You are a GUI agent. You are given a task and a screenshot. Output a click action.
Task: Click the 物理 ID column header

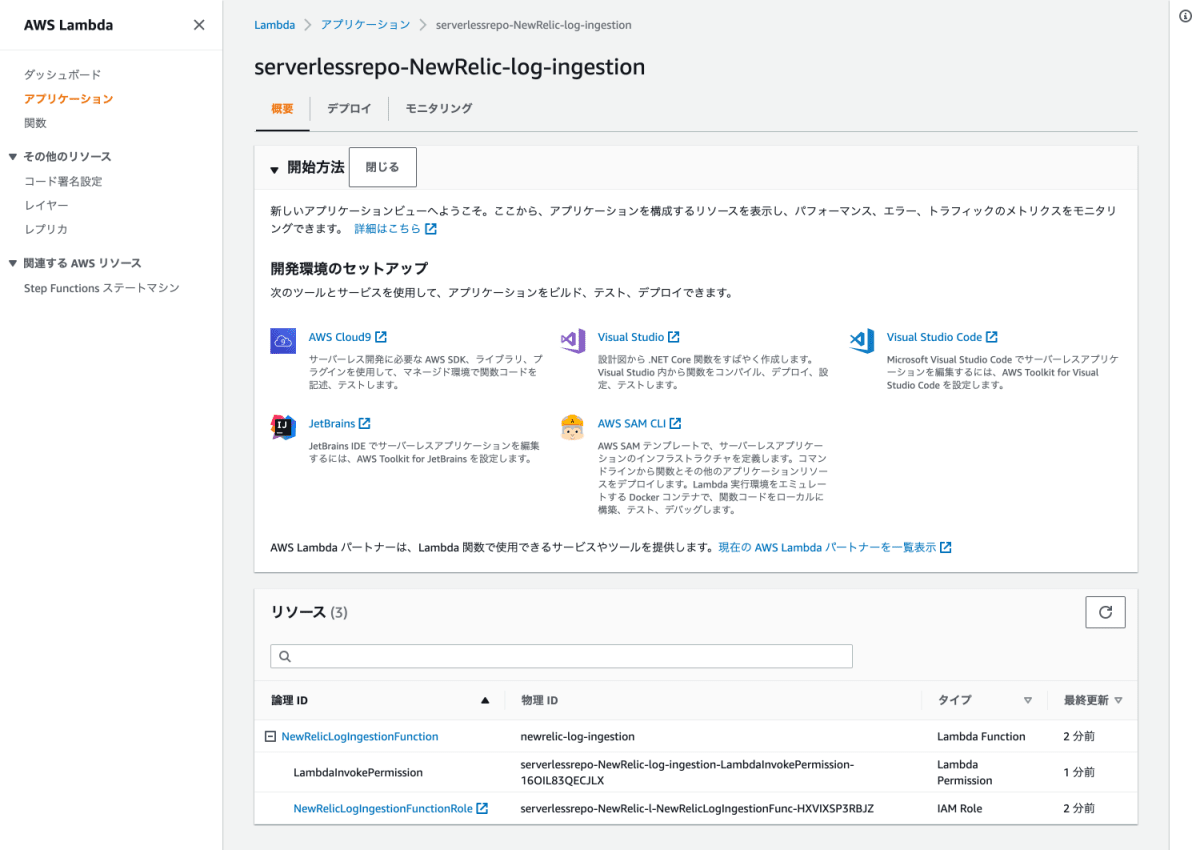[x=539, y=700]
